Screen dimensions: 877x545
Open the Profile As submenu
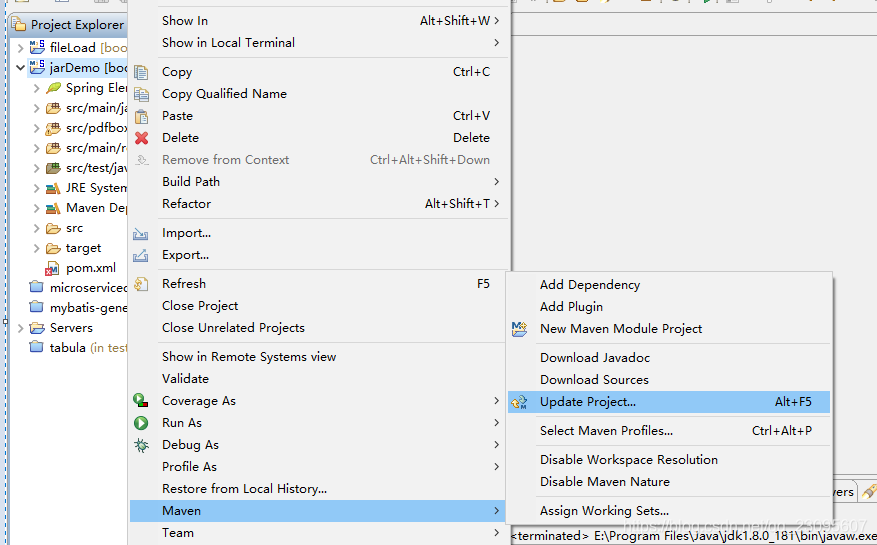point(319,467)
